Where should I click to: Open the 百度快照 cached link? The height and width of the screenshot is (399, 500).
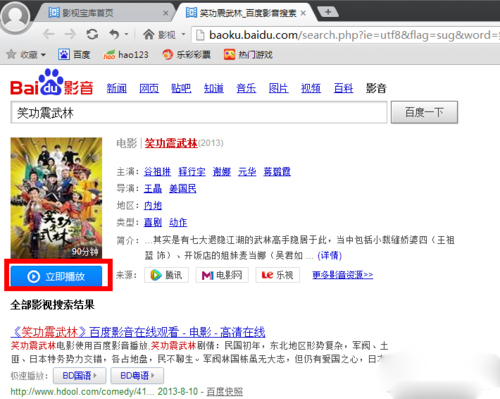click(x=225, y=391)
